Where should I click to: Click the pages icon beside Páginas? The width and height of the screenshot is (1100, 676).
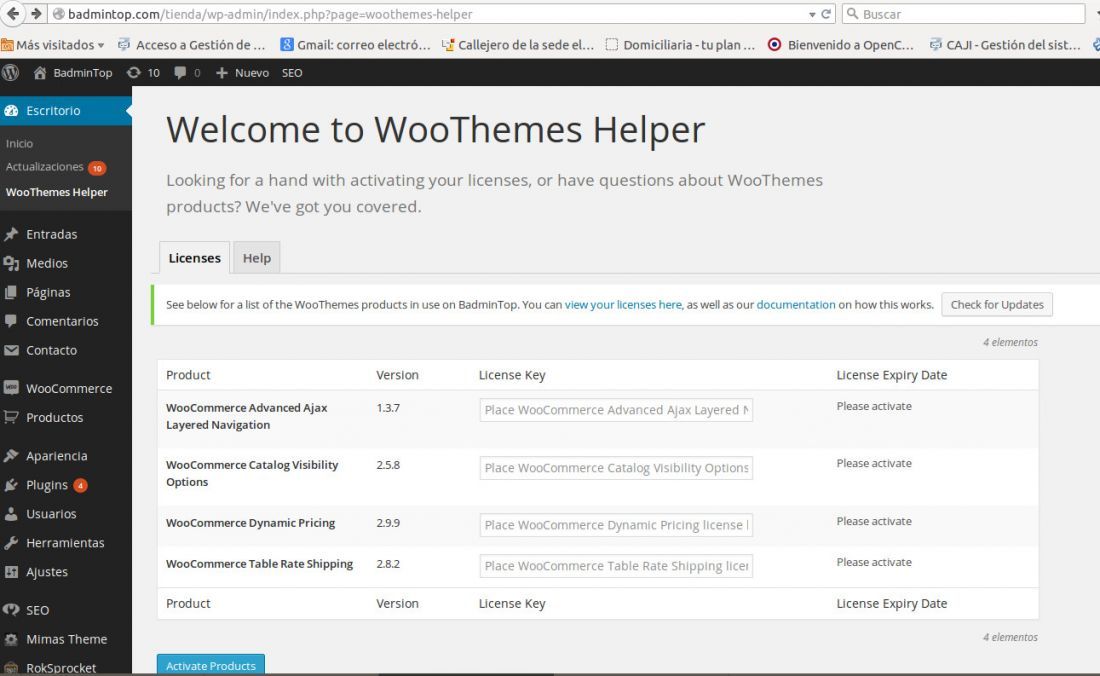[11, 292]
